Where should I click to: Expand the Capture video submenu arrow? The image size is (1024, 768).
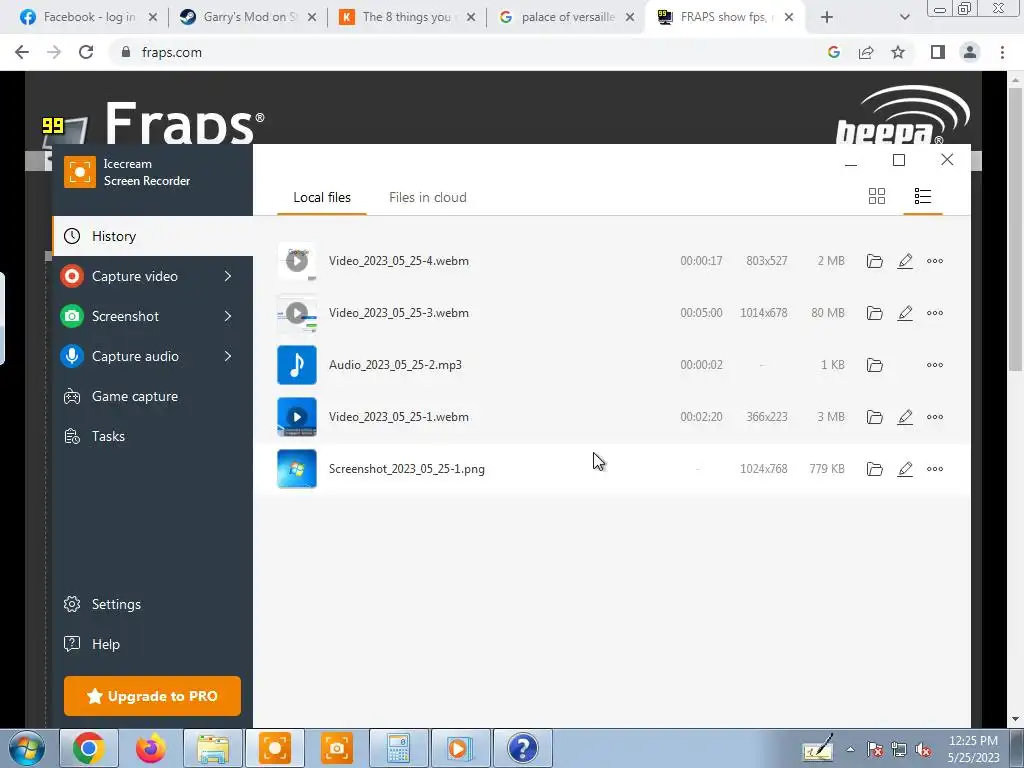point(228,276)
